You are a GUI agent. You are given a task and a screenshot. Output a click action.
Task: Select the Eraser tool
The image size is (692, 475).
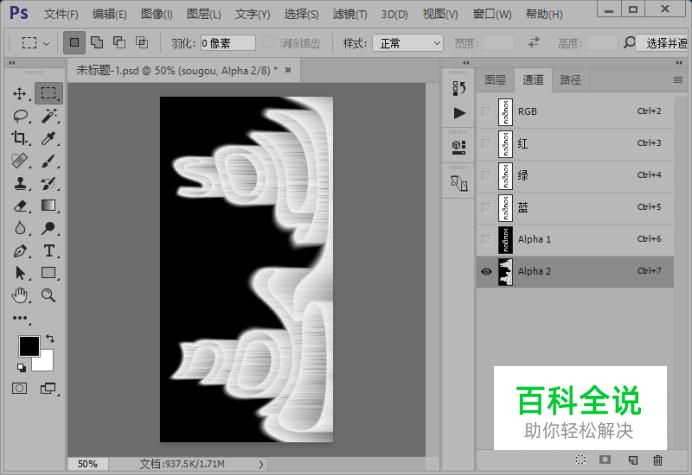coord(20,206)
